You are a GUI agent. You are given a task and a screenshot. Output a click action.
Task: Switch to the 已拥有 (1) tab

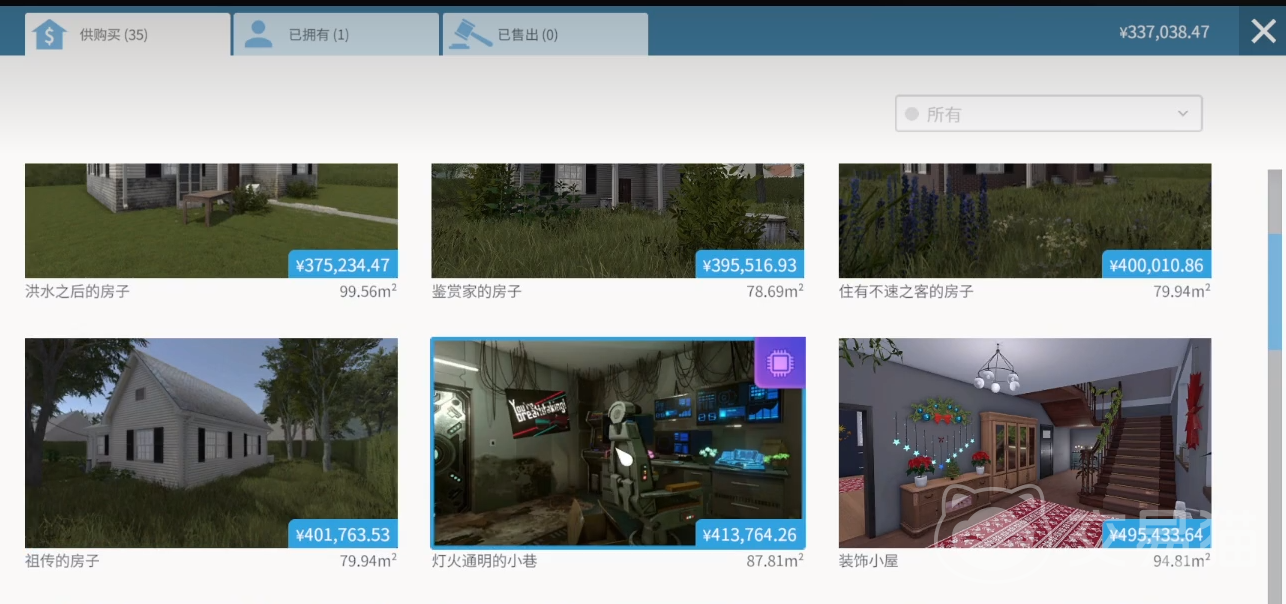[335, 35]
